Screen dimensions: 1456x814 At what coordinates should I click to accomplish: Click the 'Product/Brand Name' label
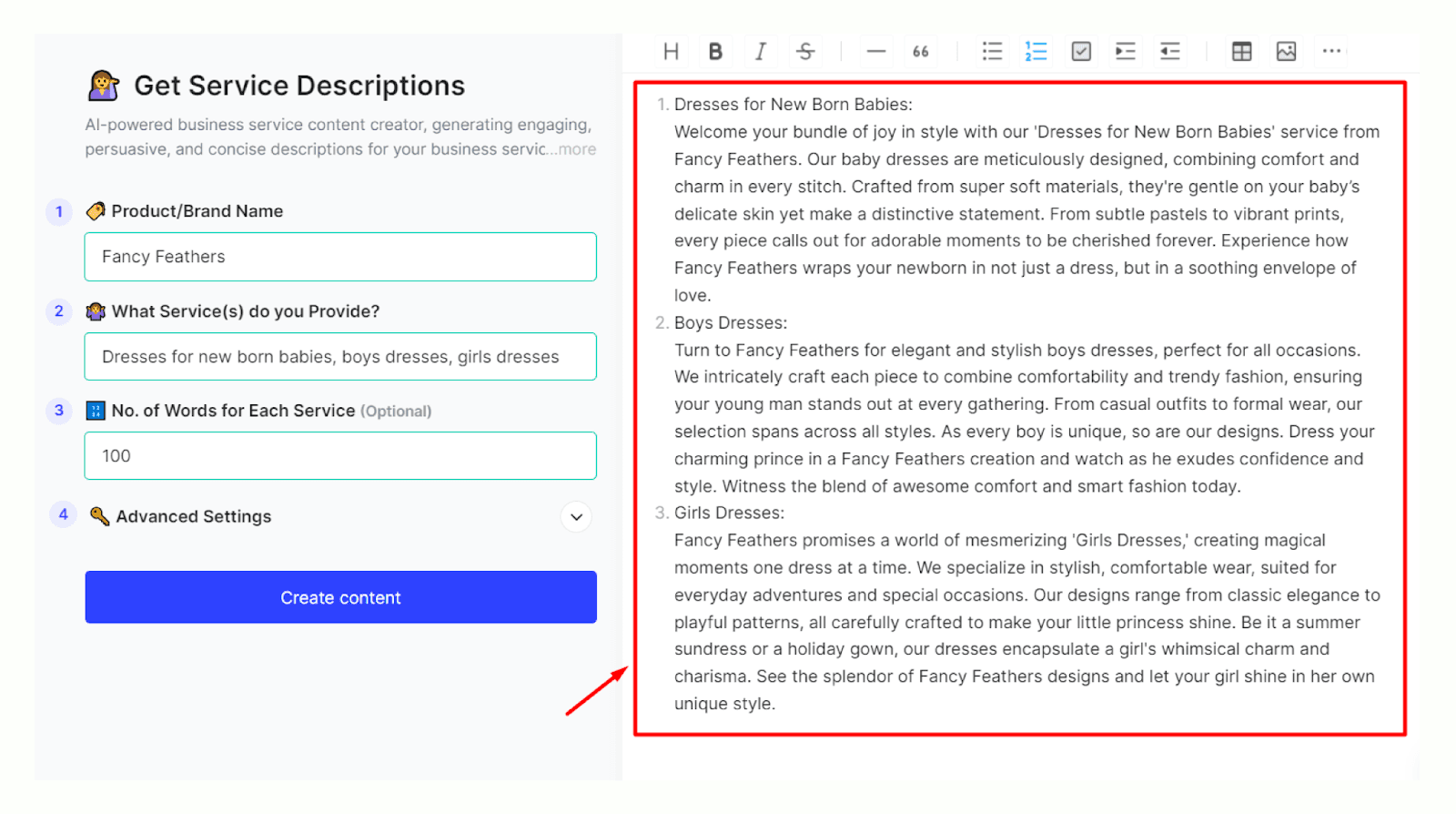click(x=197, y=211)
